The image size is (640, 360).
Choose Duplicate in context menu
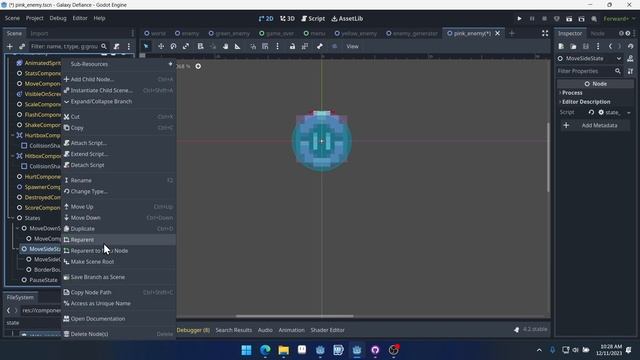[118, 229]
